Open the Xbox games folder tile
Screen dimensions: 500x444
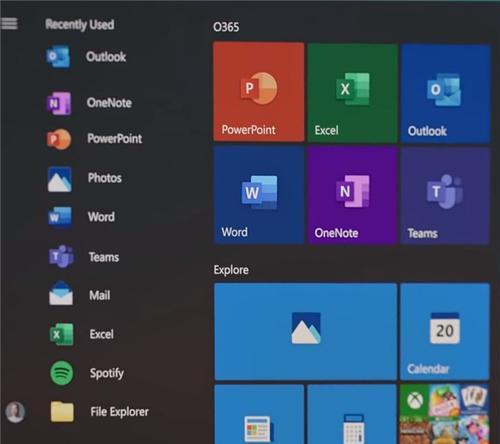coord(445,414)
